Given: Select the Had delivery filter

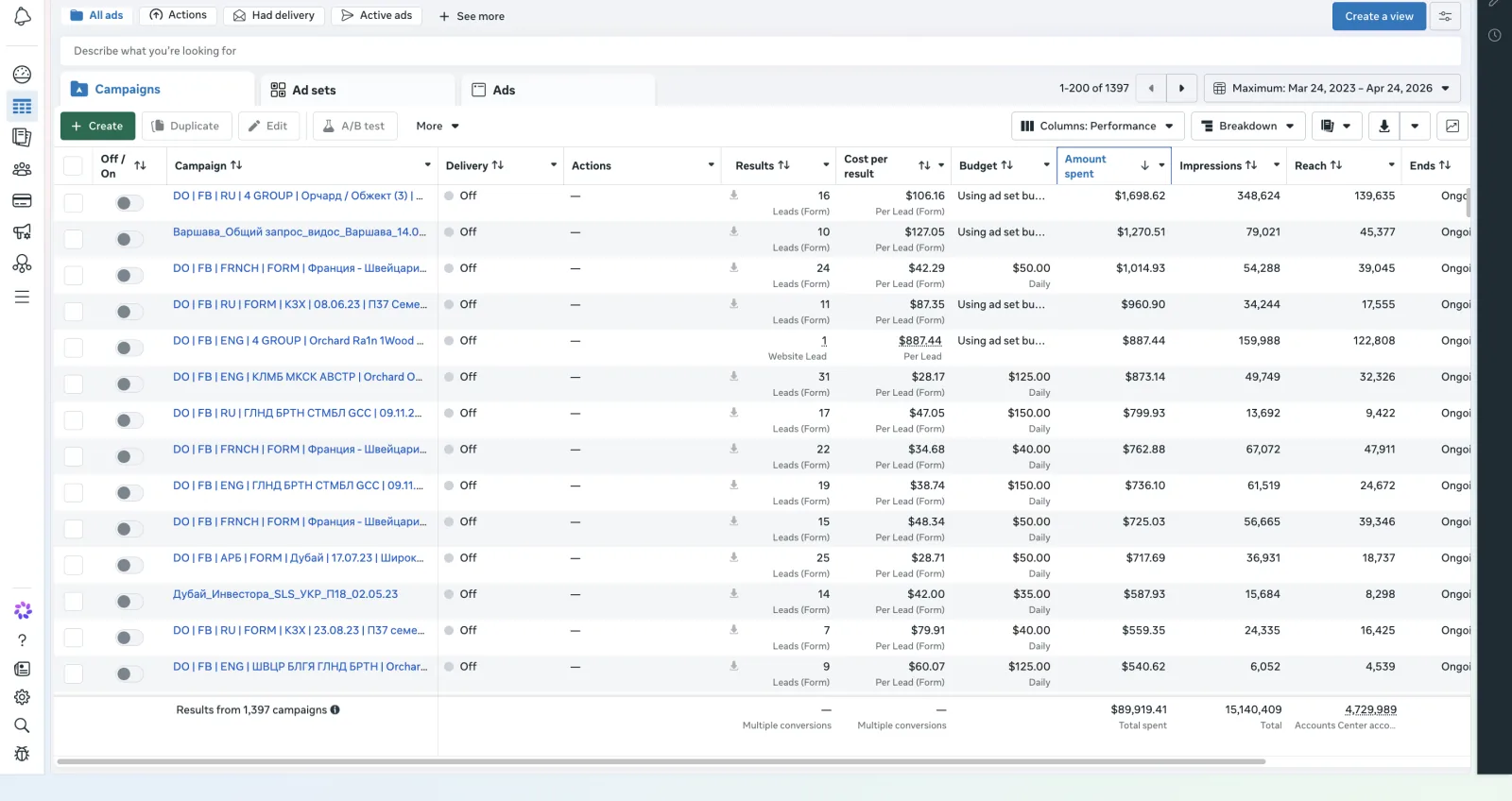Looking at the screenshot, I should (274, 16).
